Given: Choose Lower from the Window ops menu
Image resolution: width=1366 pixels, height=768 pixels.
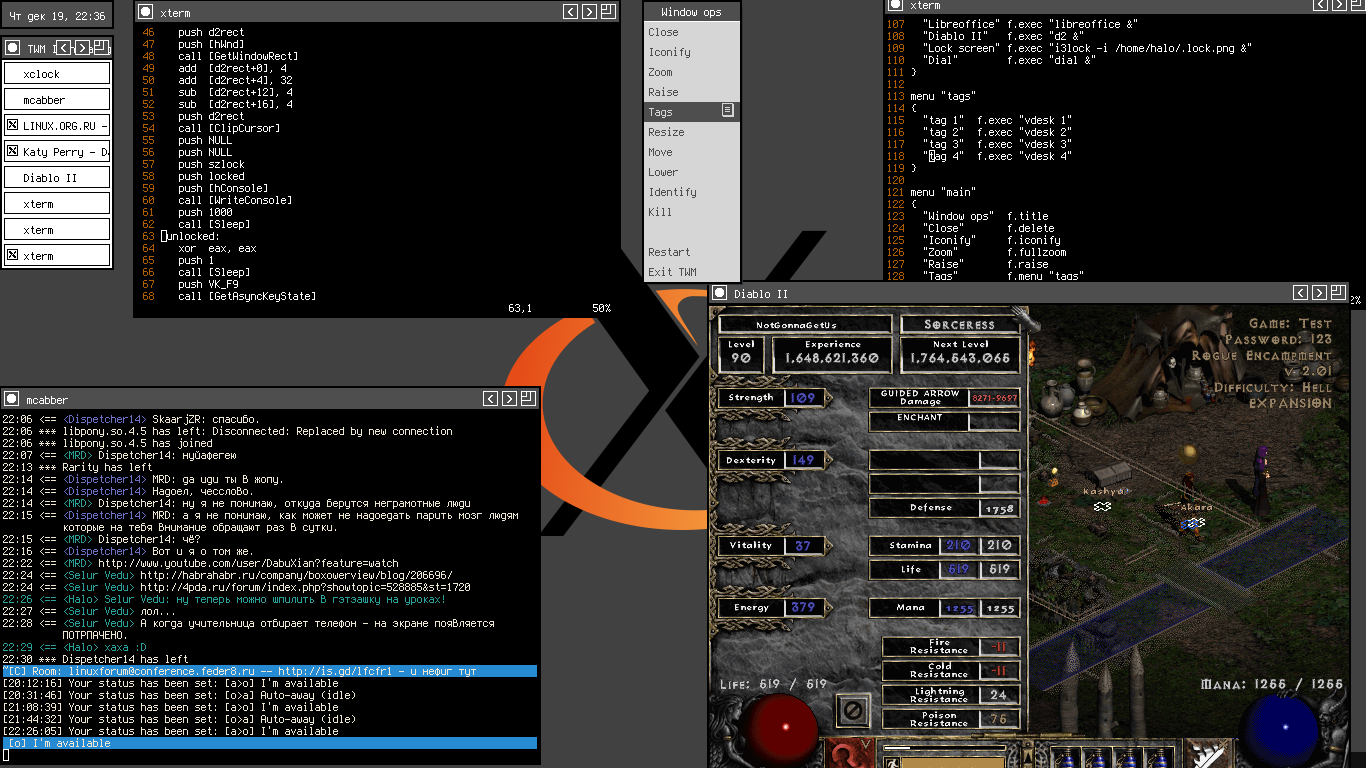Looking at the screenshot, I should [x=692, y=172].
